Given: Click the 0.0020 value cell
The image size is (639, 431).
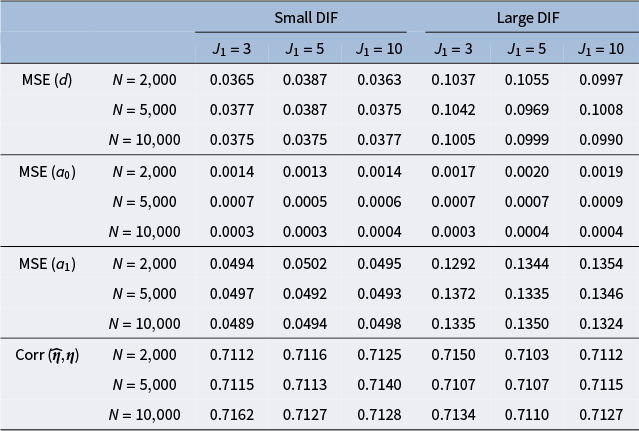Looking at the screenshot, I should [x=526, y=171].
